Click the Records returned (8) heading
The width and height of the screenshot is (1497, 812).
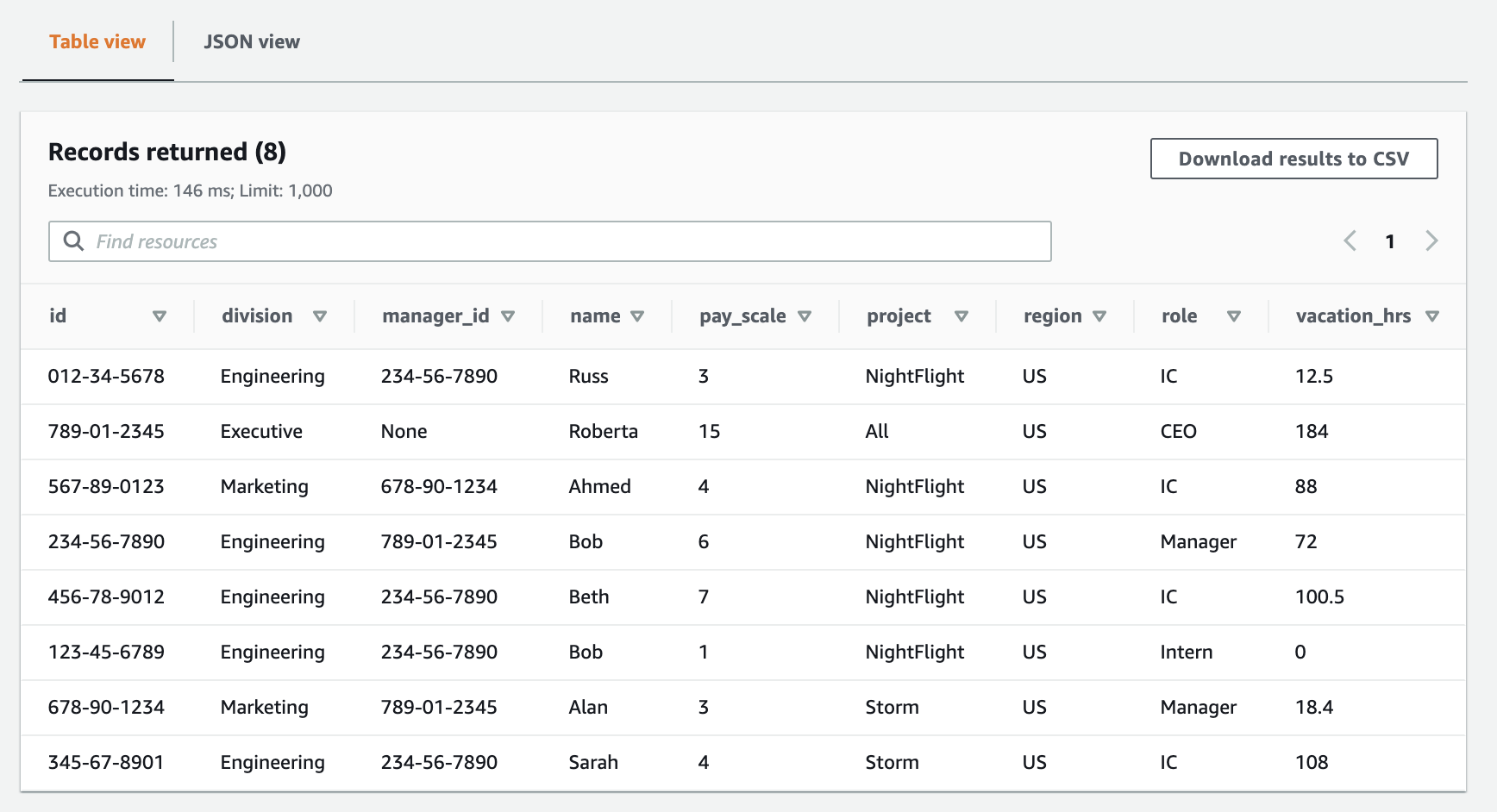tap(167, 152)
